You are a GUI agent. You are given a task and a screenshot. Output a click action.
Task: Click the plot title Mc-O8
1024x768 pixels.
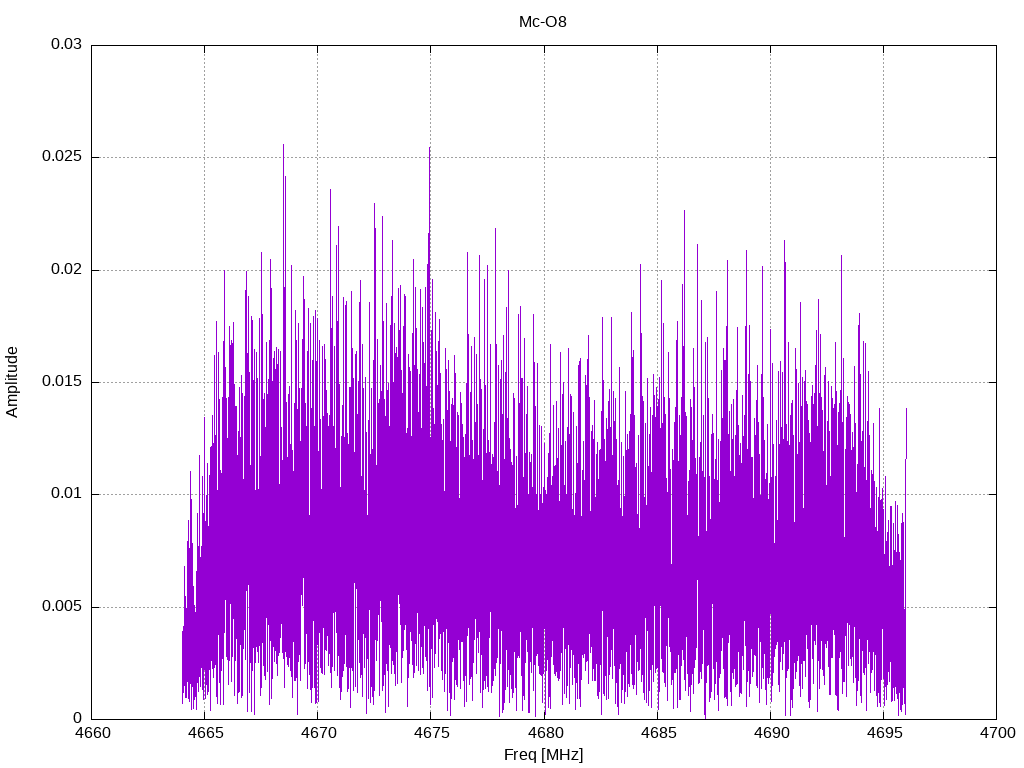[x=543, y=22]
